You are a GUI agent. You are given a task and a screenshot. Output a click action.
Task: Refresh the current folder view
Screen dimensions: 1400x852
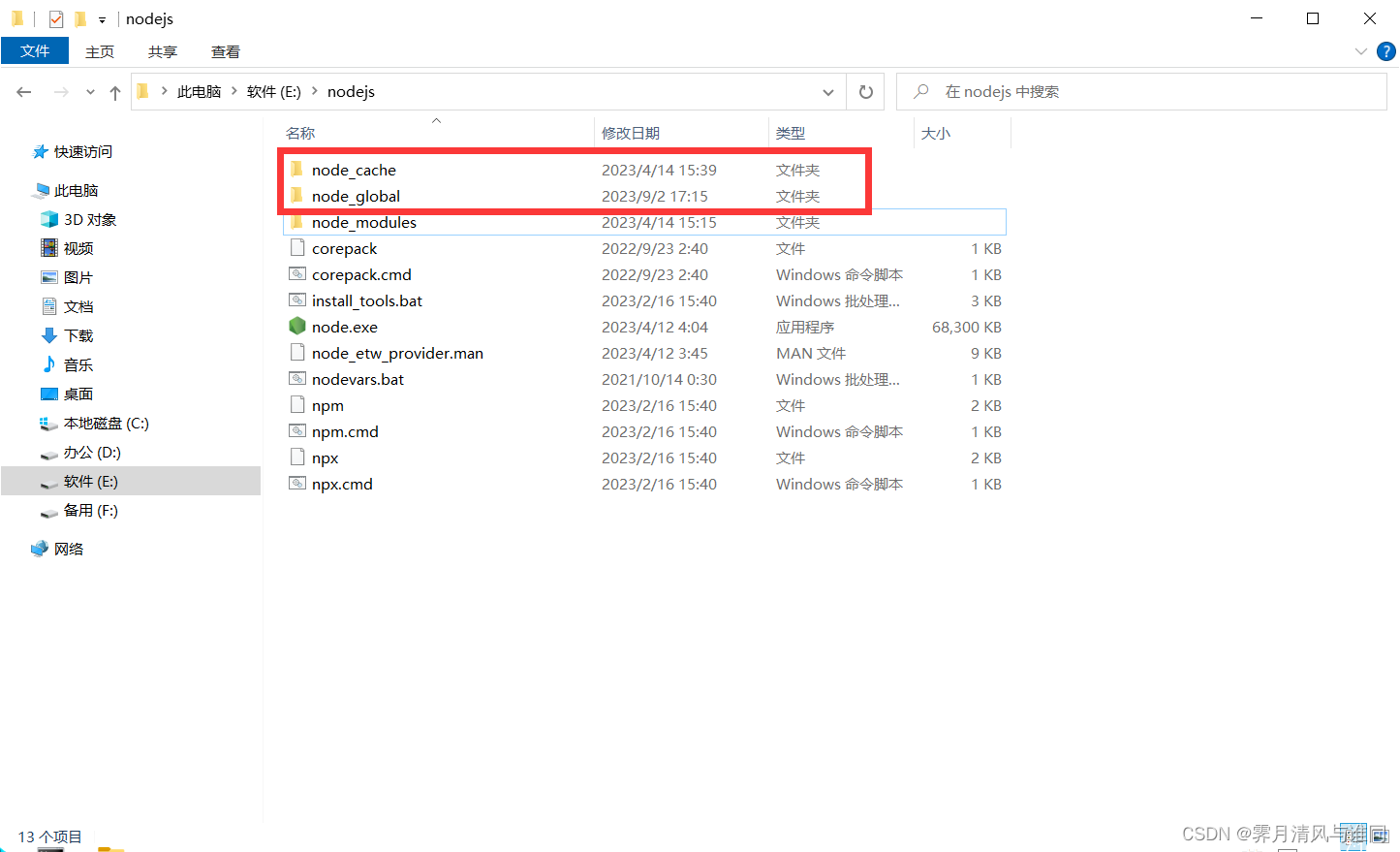tap(866, 92)
